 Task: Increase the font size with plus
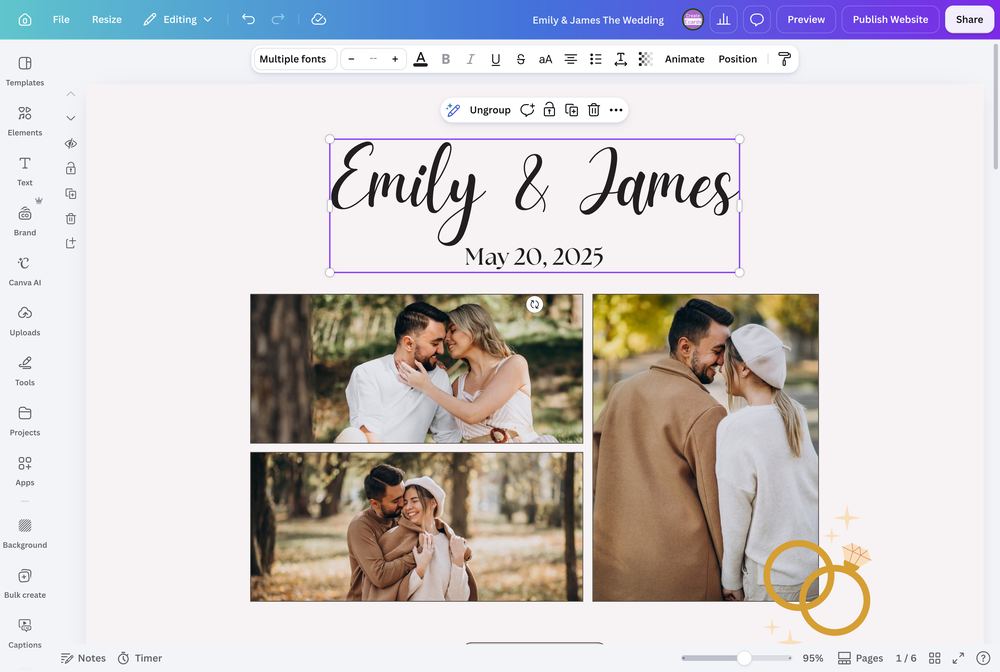click(395, 59)
